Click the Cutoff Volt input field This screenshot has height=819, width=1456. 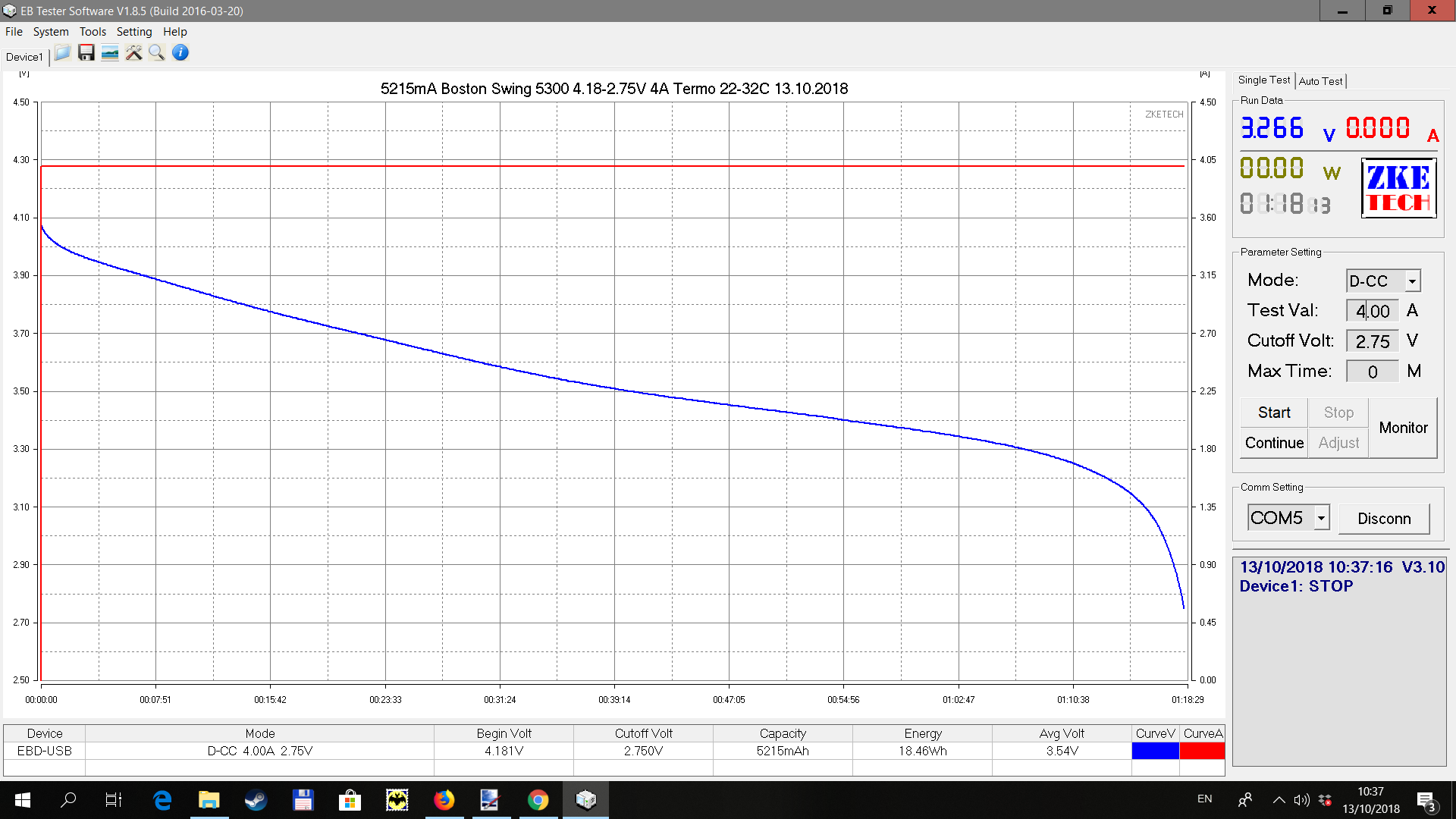pyautogui.click(x=1372, y=341)
